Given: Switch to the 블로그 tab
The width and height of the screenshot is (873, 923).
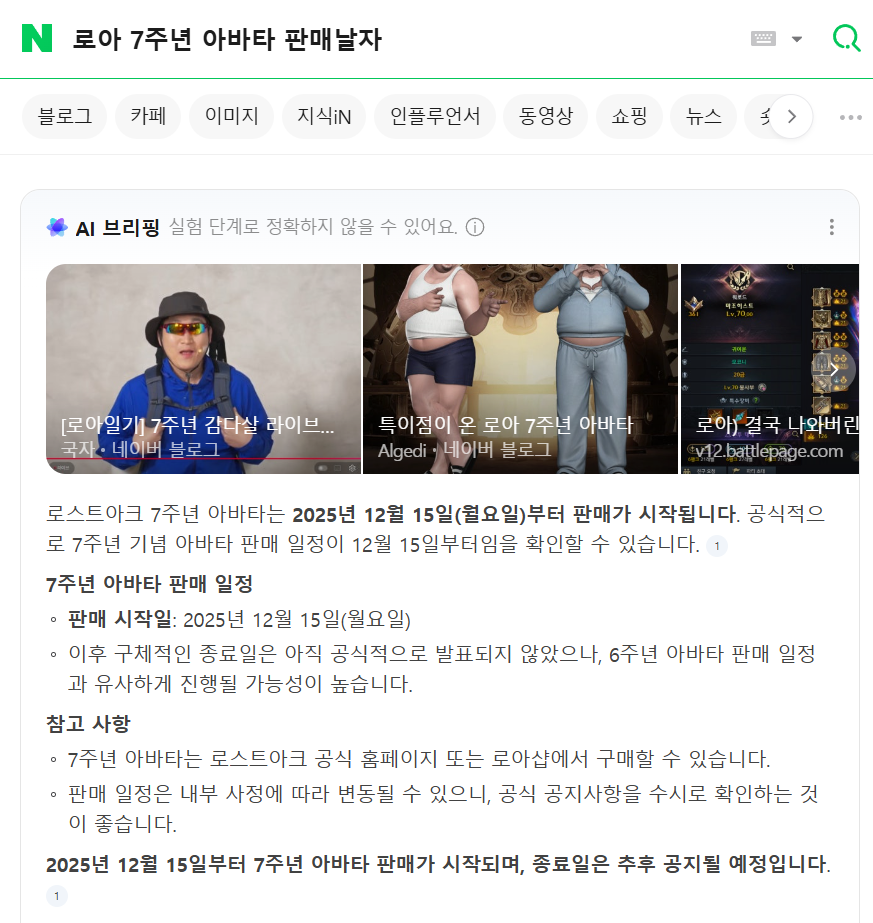Looking at the screenshot, I should click(x=65, y=117).
